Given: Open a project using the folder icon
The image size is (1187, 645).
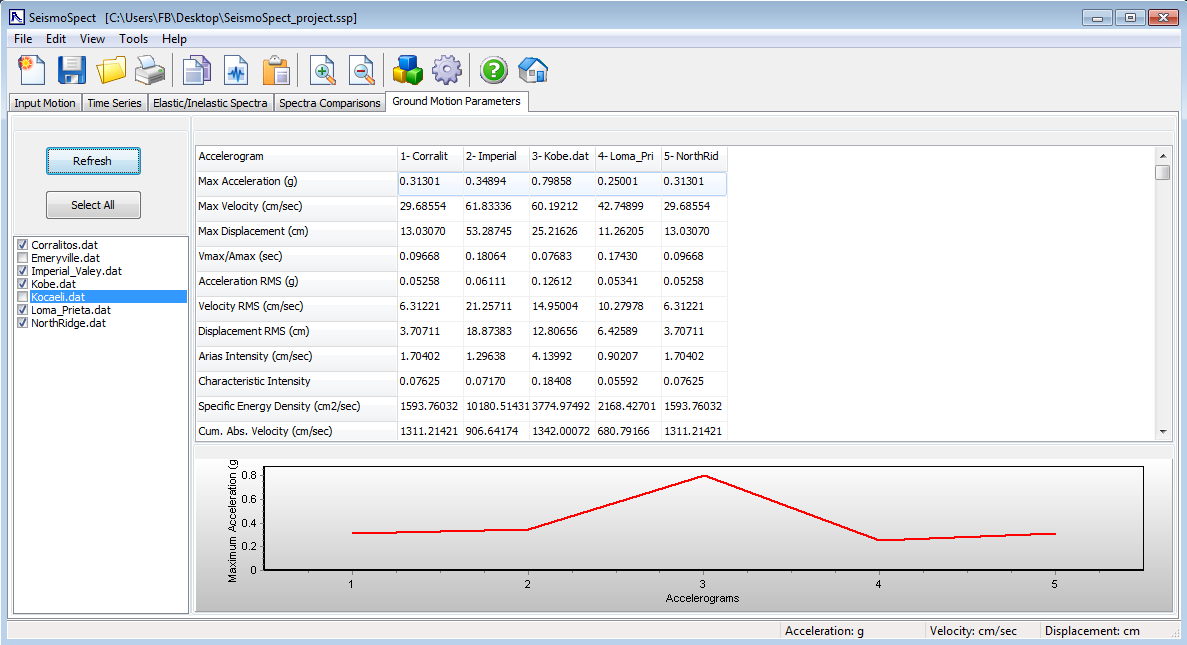Looking at the screenshot, I should tap(111, 70).
